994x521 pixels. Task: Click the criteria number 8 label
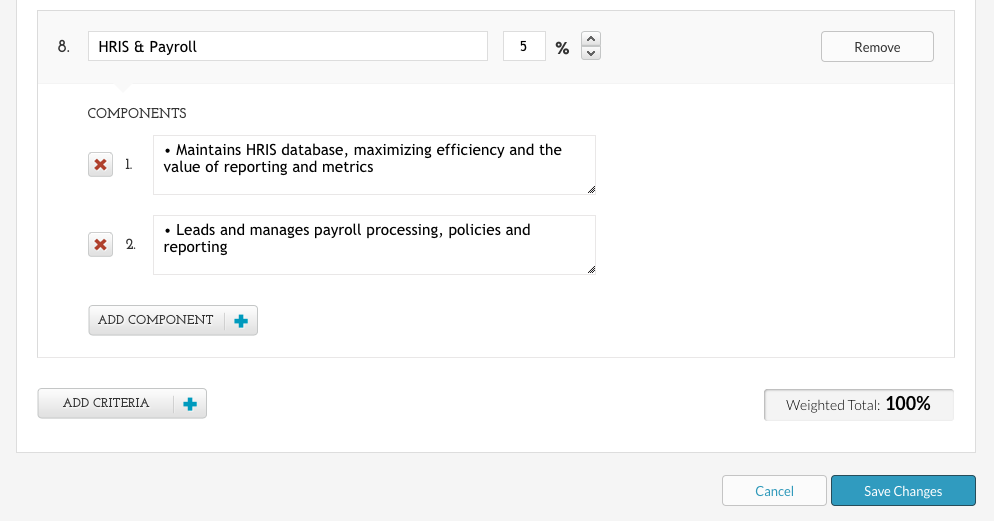pyautogui.click(x=63, y=46)
